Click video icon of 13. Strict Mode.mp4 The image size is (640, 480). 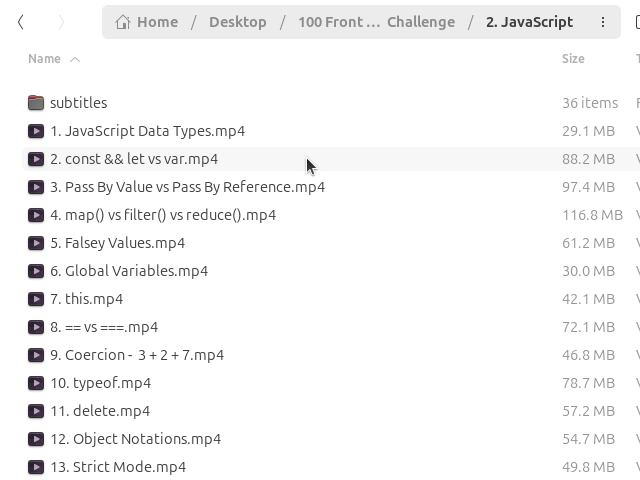36,467
